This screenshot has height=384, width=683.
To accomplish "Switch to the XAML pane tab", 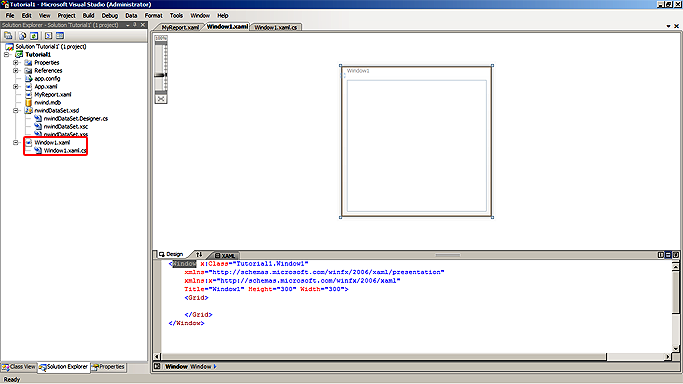I will pos(226,256).
